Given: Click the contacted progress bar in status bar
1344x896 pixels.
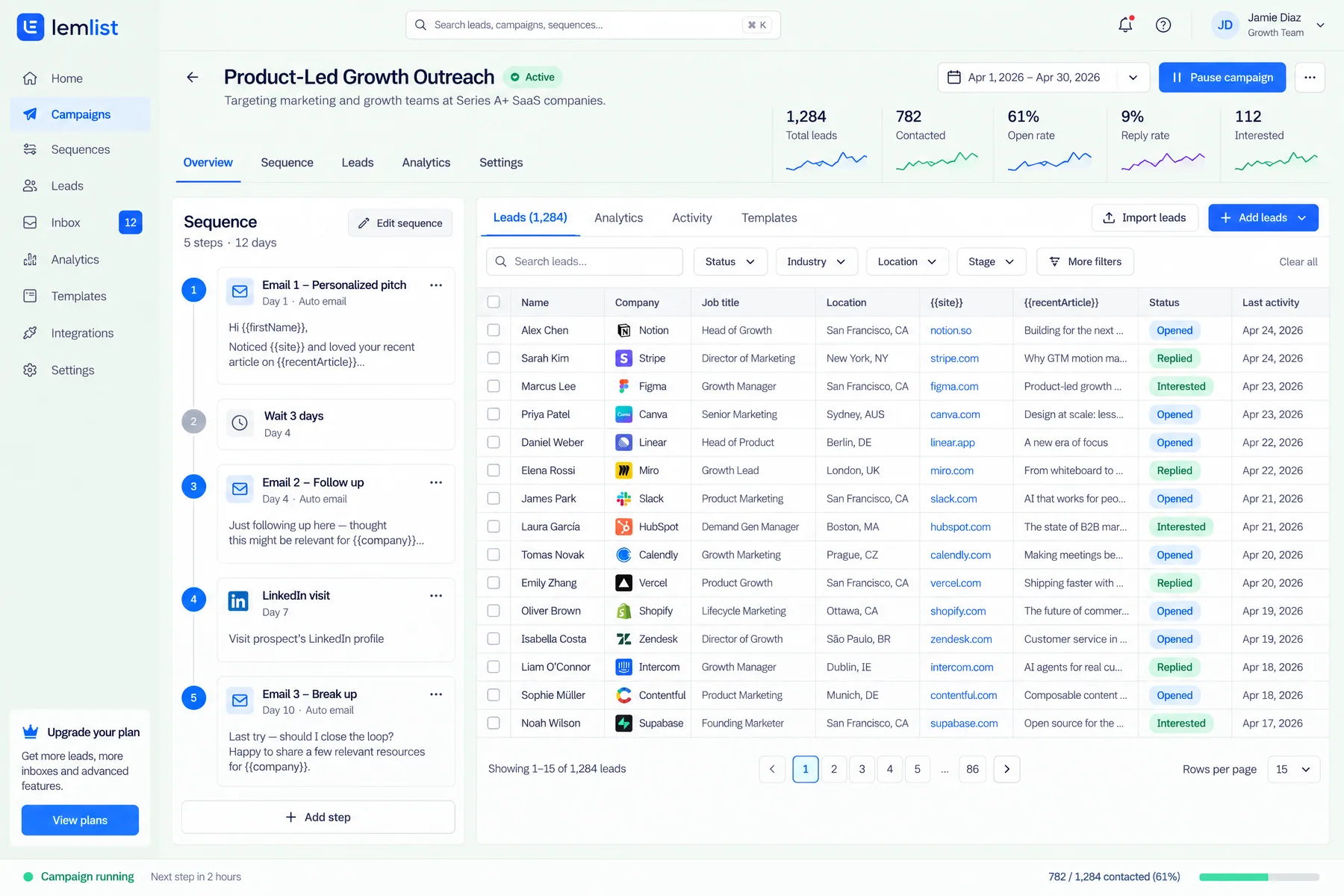Looking at the screenshot, I should tap(1259, 877).
